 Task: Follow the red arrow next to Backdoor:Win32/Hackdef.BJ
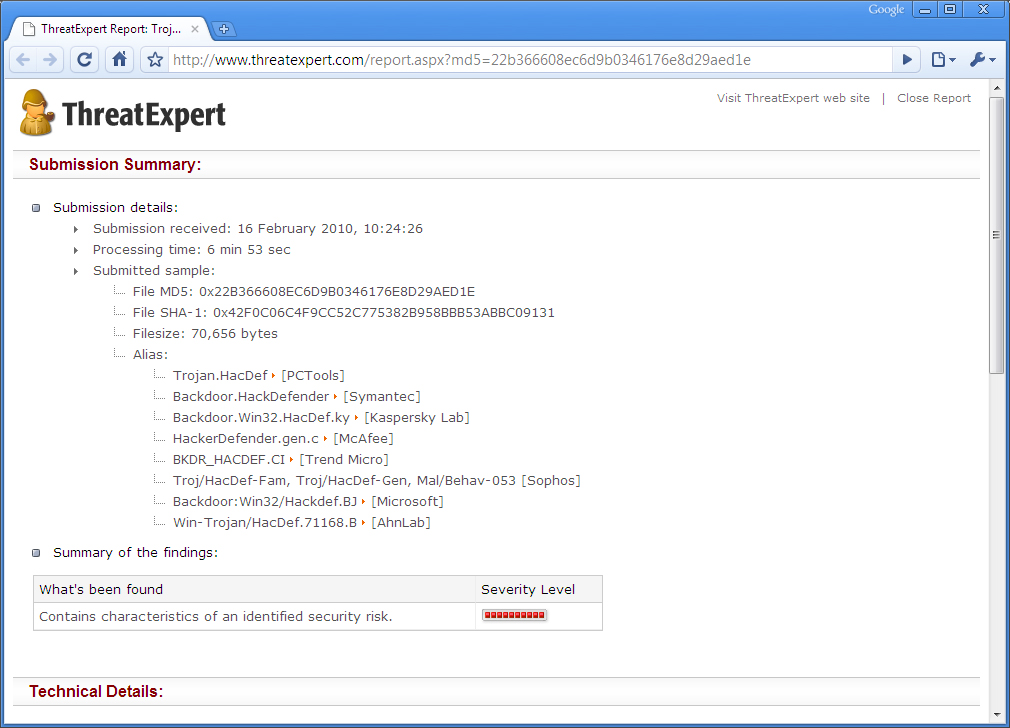point(363,502)
